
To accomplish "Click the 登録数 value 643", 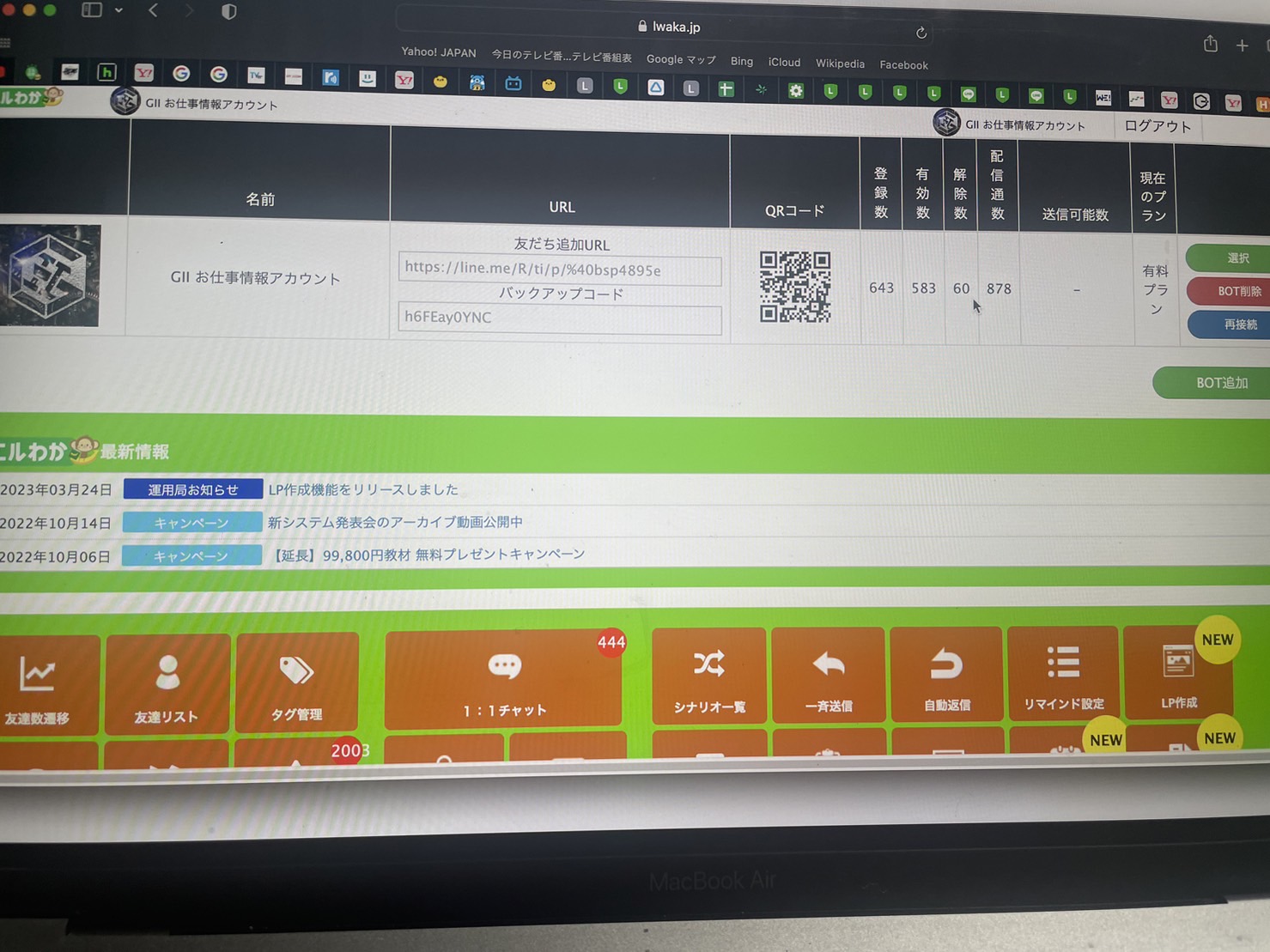I will tap(882, 288).
